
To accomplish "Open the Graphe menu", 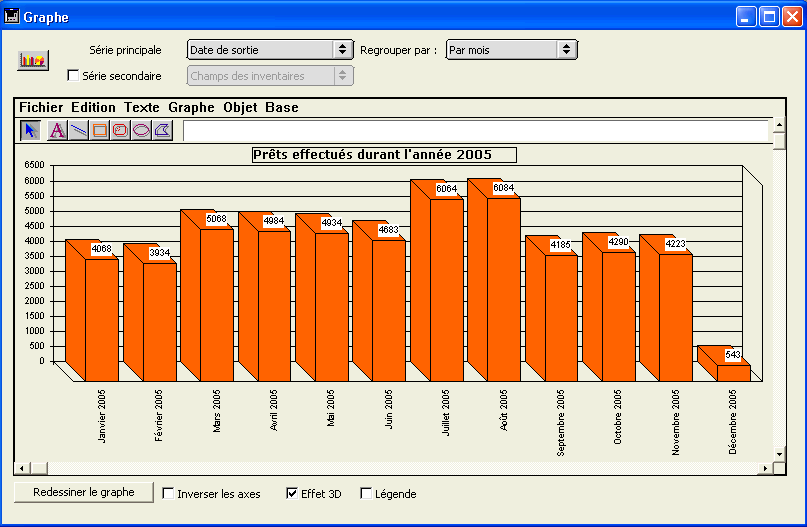I will pos(191,107).
